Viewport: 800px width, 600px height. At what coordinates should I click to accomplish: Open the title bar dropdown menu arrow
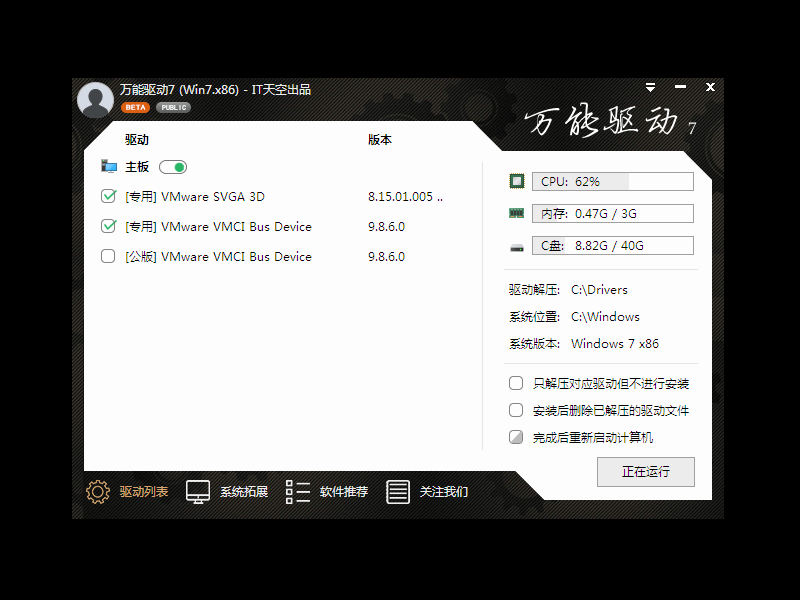(x=651, y=88)
